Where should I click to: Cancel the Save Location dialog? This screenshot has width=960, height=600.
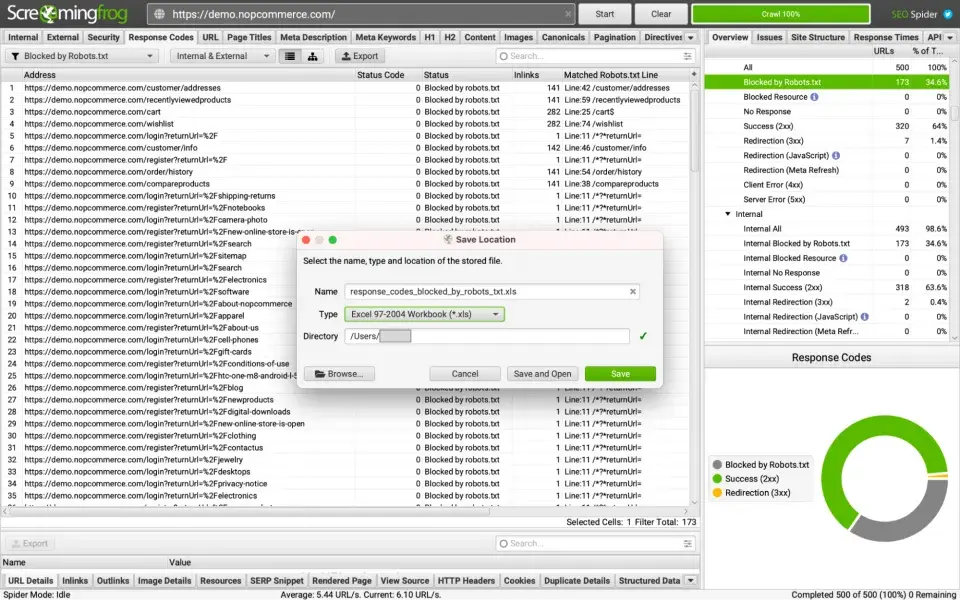[465, 373]
